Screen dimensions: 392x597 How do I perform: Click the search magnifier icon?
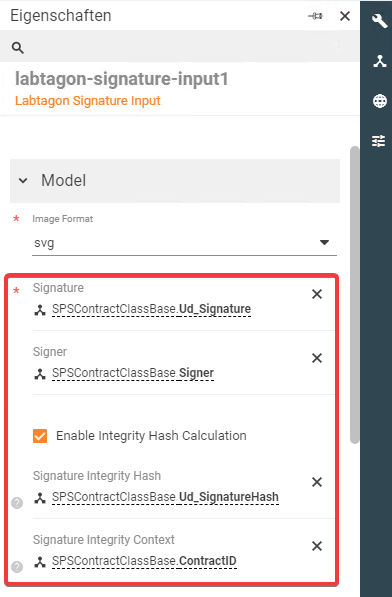click(x=18, y=48)
